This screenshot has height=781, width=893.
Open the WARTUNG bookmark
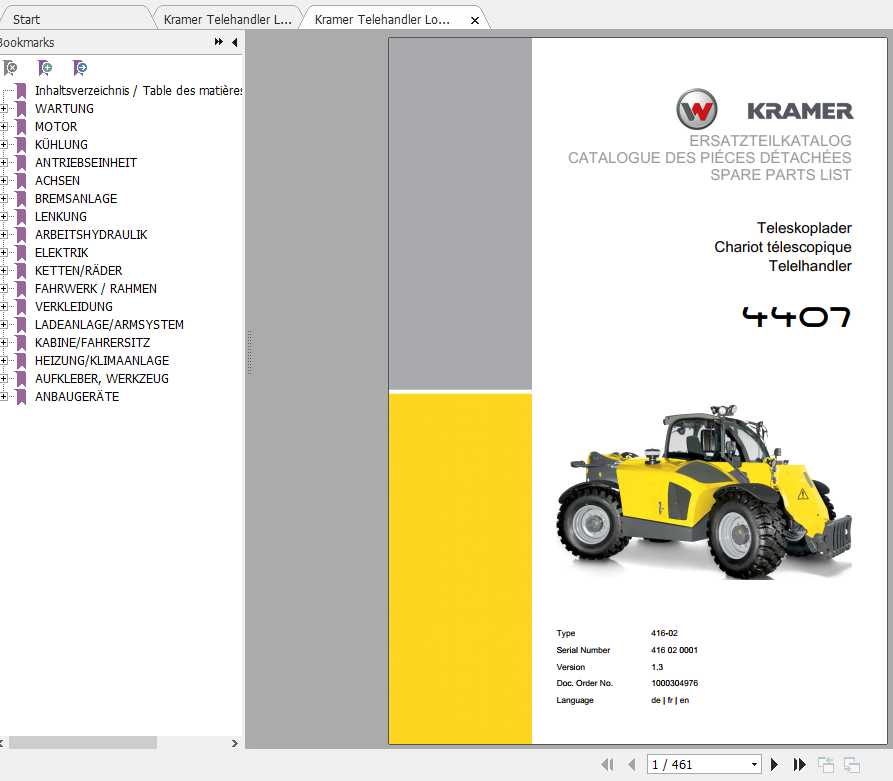pyautogui.click(x=64, y=108)
